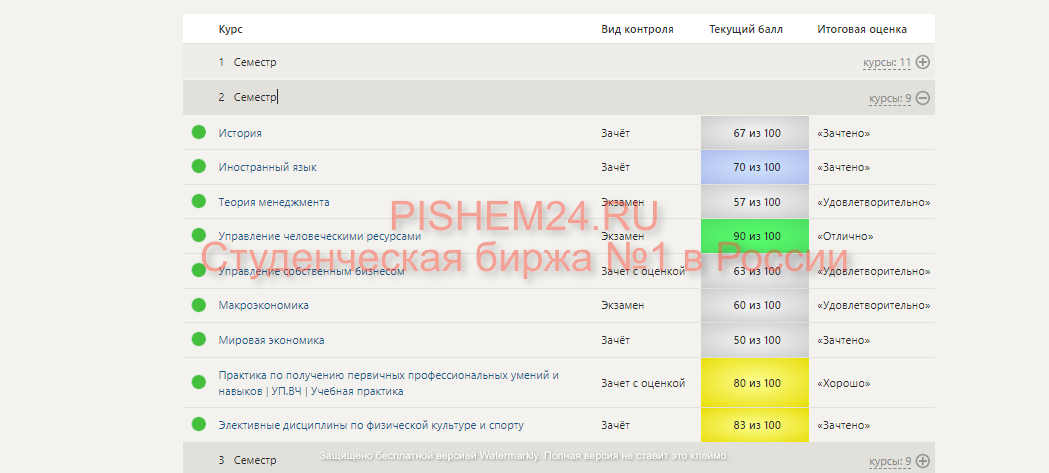The width and height of the screenshot is (1049, 473).
Task: Click the green dot beside Элективные дисциплины course
Action: [x=198, y=424]
